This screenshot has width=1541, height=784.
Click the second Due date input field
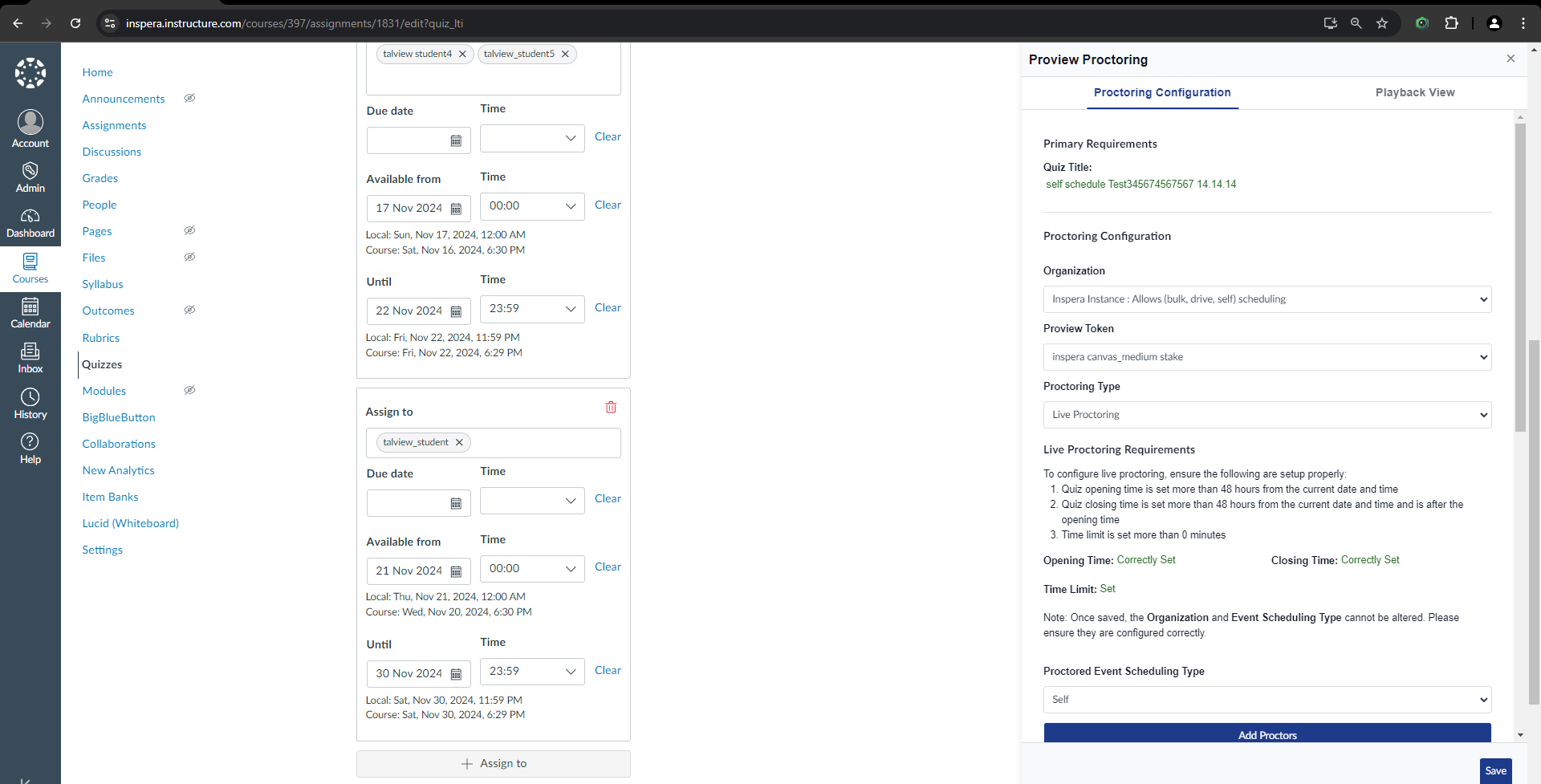point(418,503)
